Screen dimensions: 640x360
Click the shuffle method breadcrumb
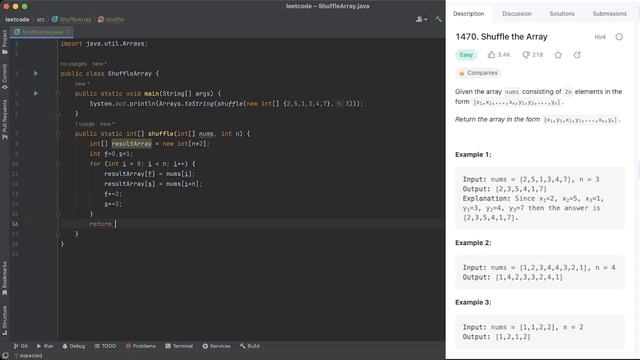tap(111, 19)
